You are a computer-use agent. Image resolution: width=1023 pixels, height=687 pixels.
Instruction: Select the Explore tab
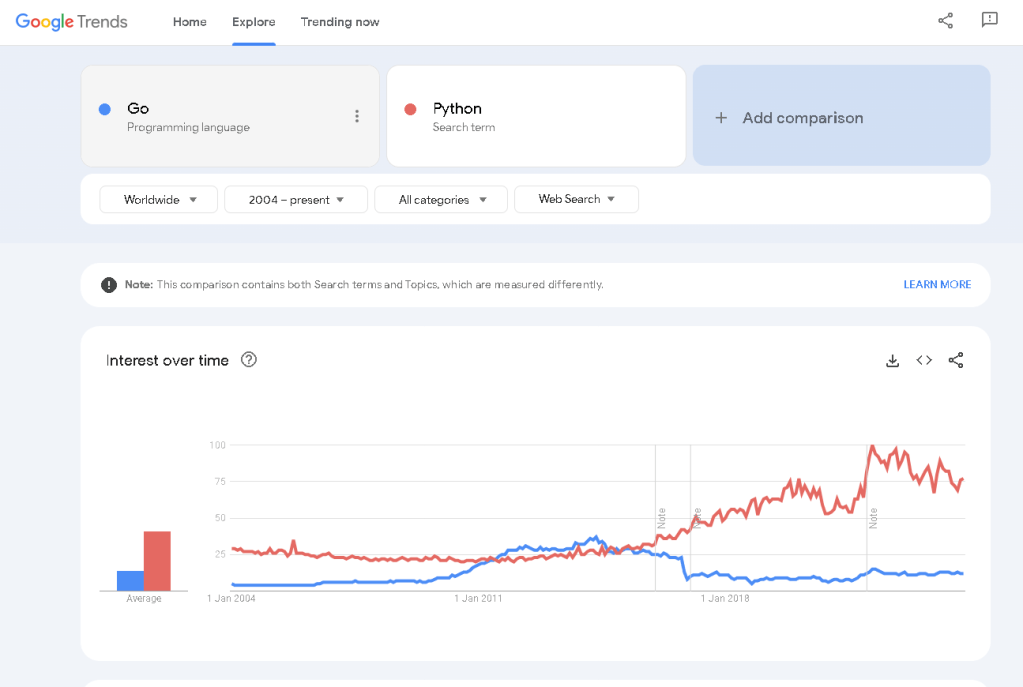point(254,22)
